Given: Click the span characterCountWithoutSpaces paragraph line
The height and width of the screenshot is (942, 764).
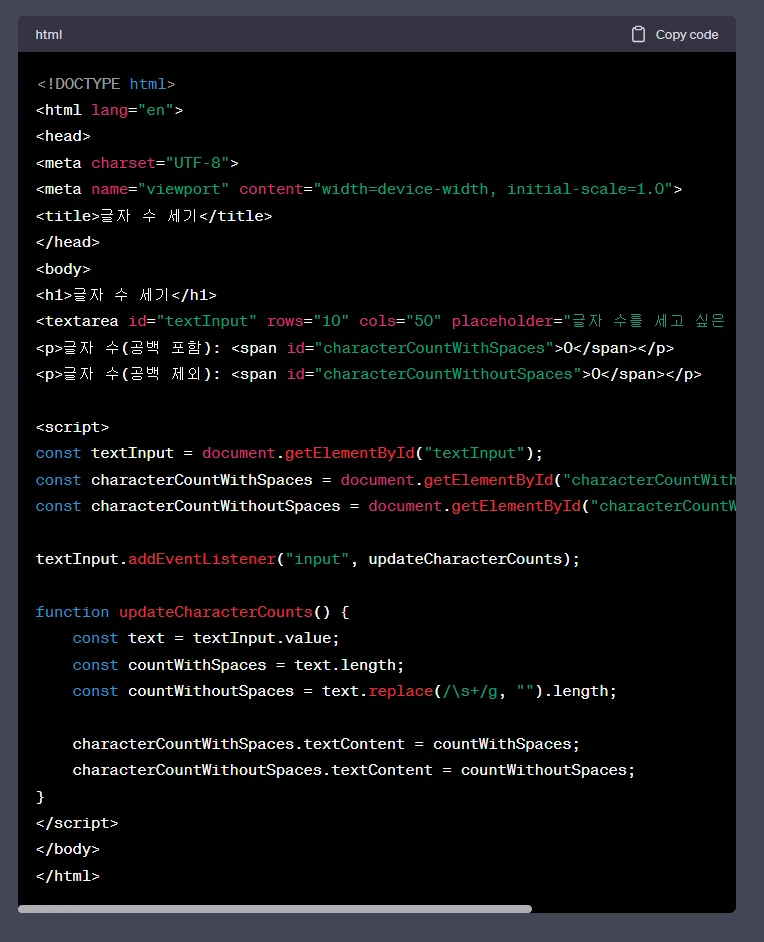Looking at the screenshot, I should pyautogui.click(x=369, y=374).
